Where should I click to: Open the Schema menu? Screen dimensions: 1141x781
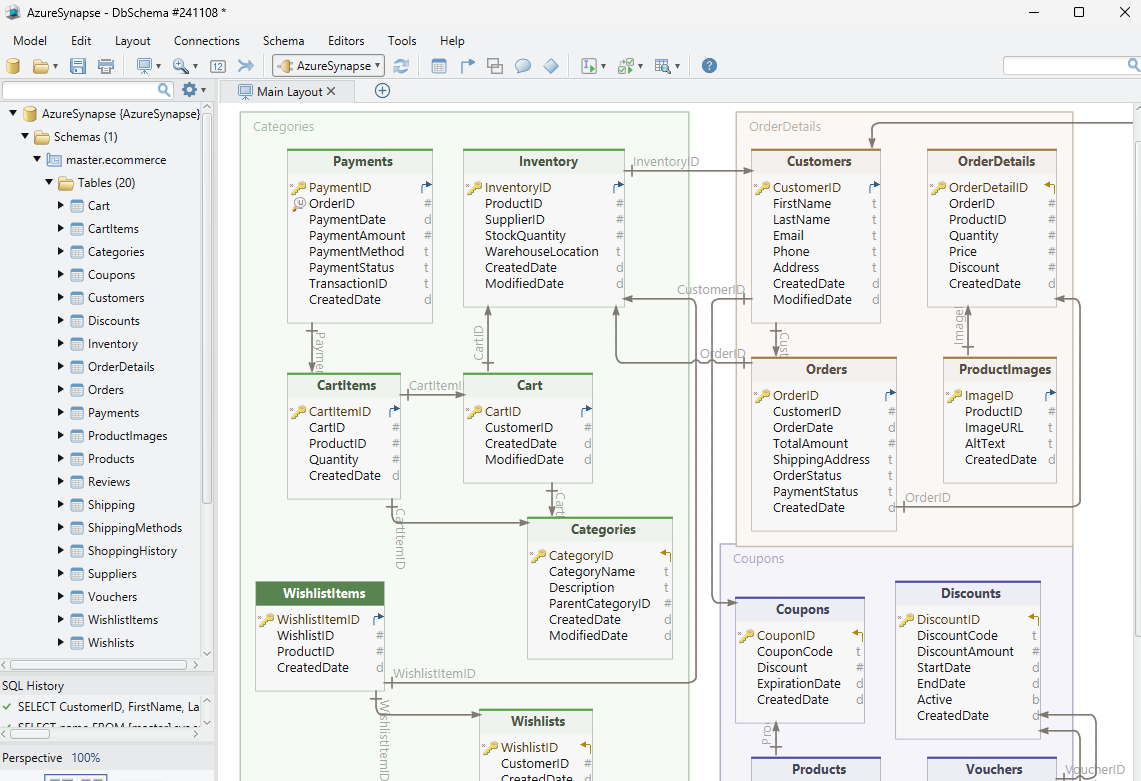[x=284, y=41]
